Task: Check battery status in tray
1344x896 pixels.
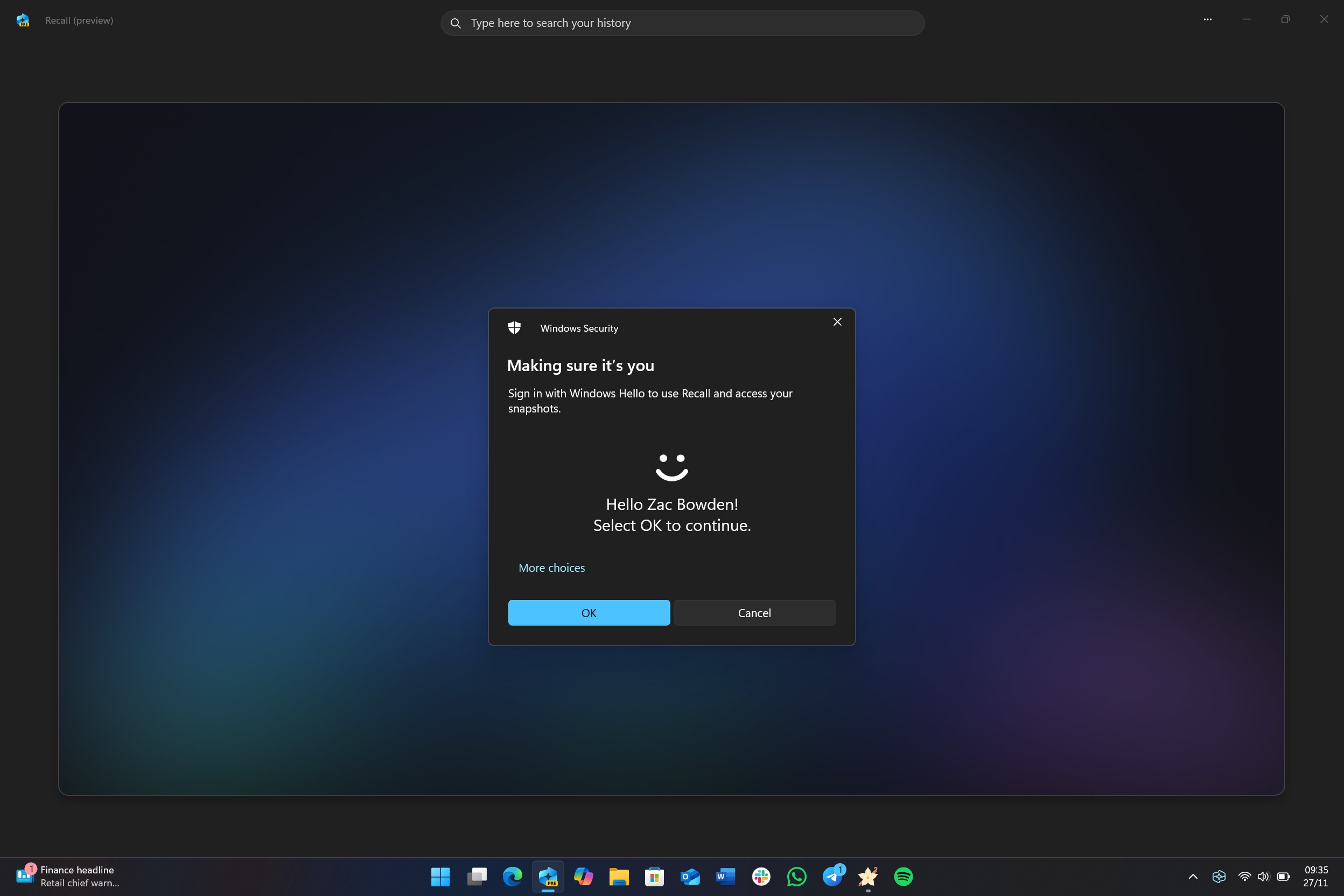Action: pyautogui.click(x=1284, y=876)
